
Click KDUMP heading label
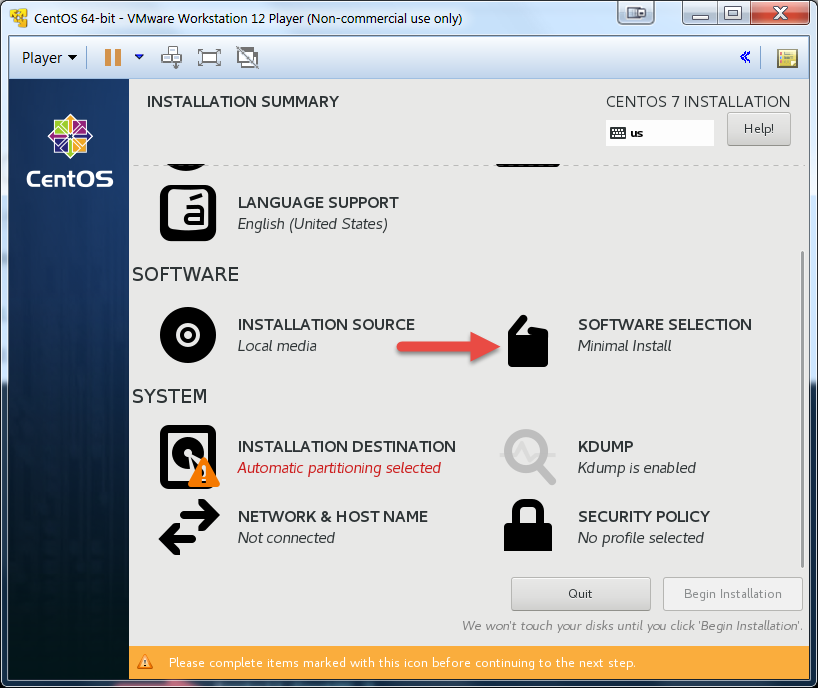coord(606,446)
